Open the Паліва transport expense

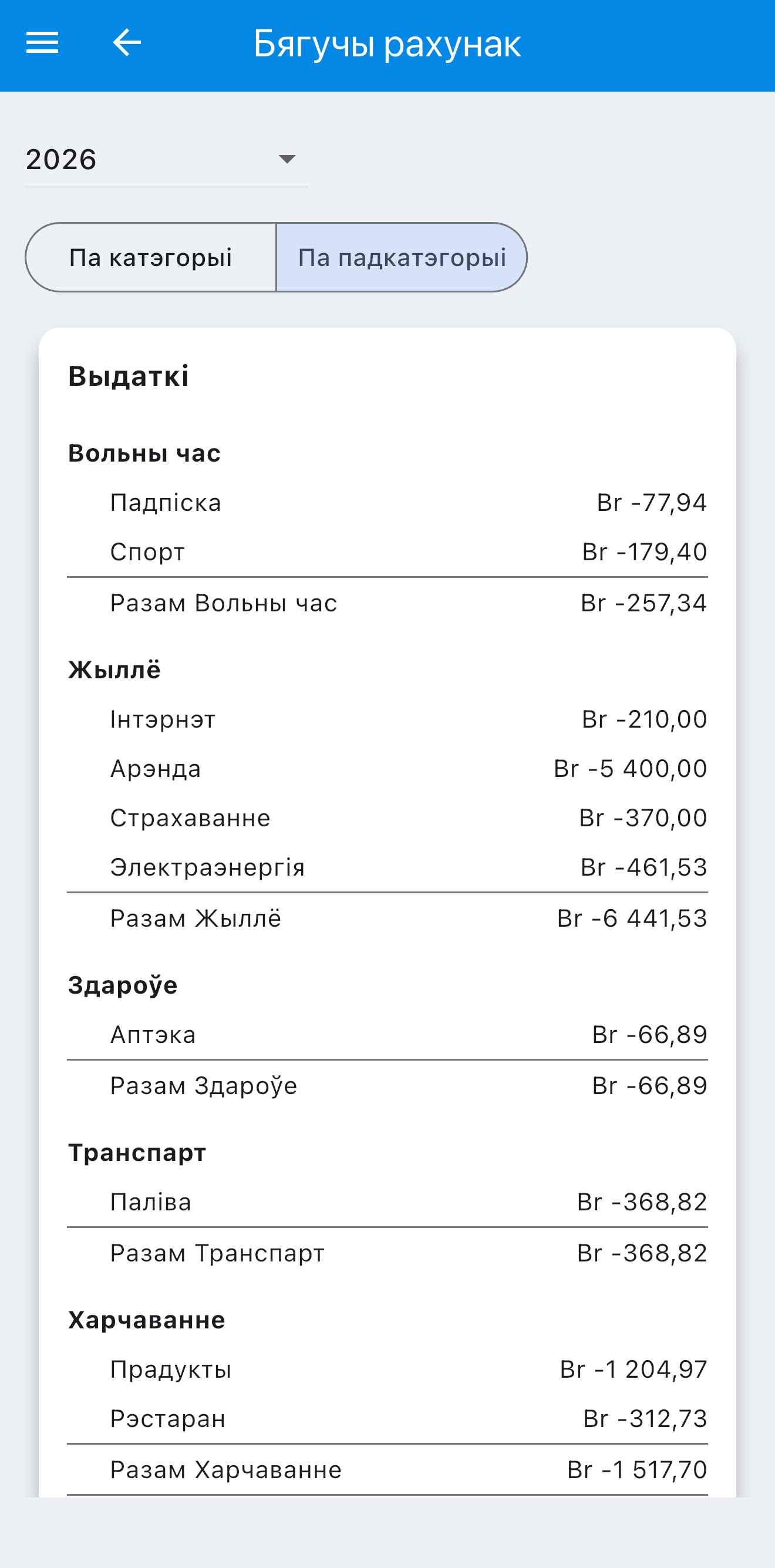pos(387,1202)
